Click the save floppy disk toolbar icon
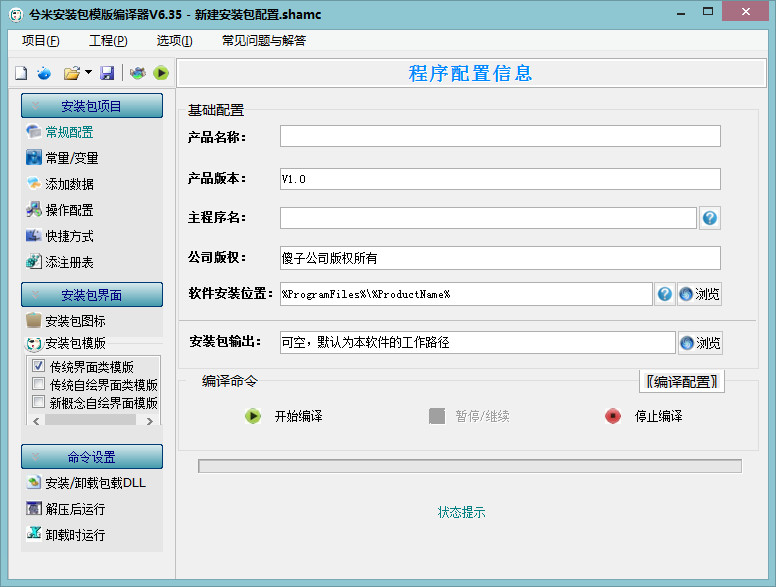The width and height of the screenshot is (776, 587). tap(107, 73)
